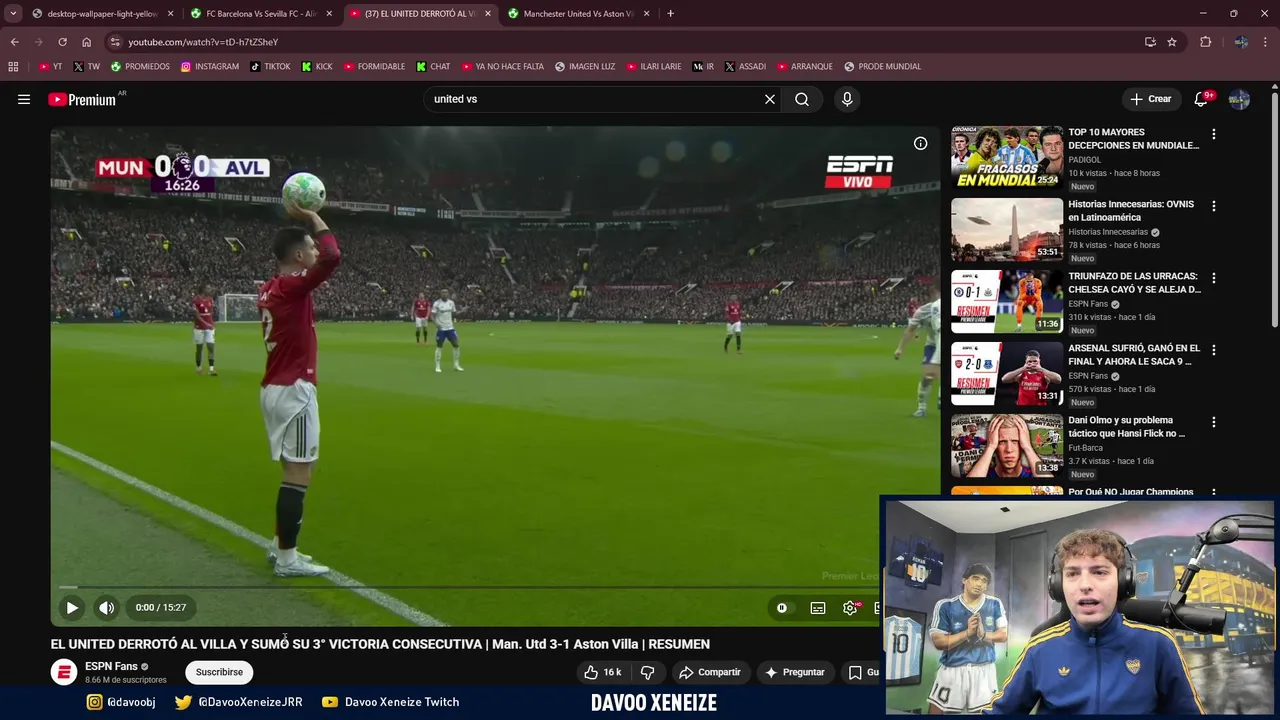The image size is (1280, 720).
Task: Run search with the magnifier button
Action: pos(802,99)
